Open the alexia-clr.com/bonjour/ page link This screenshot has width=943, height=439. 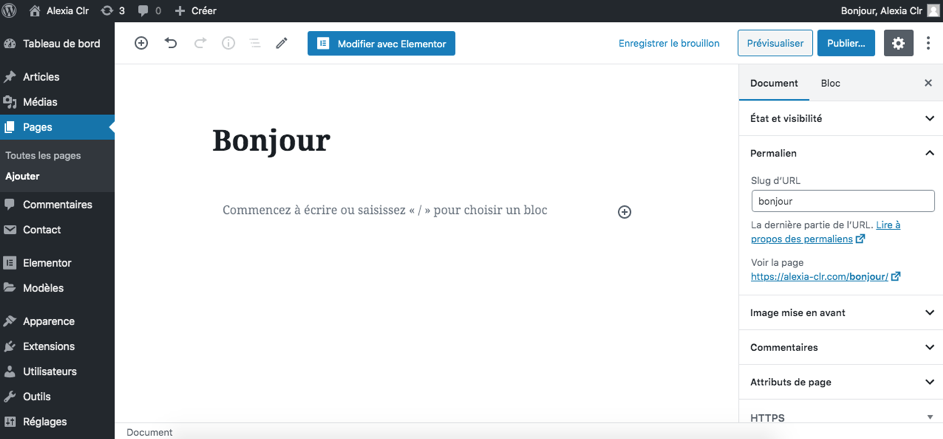826,277
